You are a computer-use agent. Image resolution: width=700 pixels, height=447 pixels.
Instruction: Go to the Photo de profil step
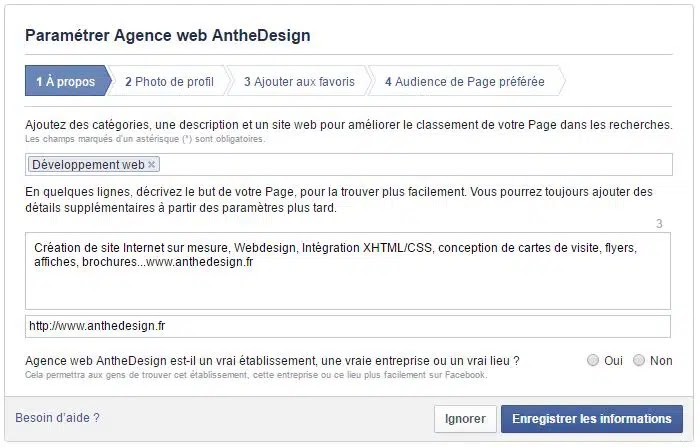click(x=166, y=82)
